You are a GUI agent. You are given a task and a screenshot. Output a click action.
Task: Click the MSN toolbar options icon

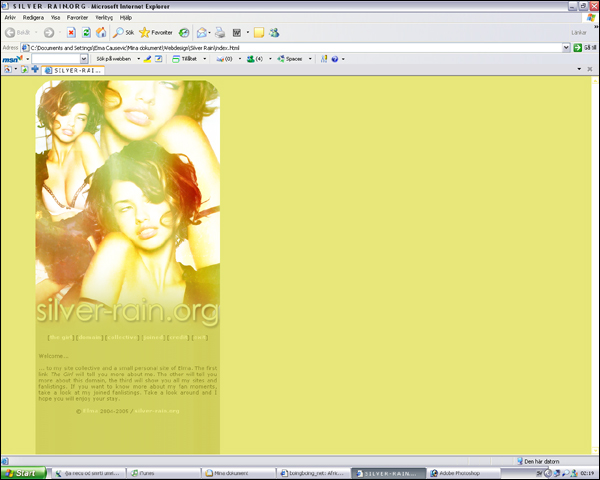click(x=324, y=59)
